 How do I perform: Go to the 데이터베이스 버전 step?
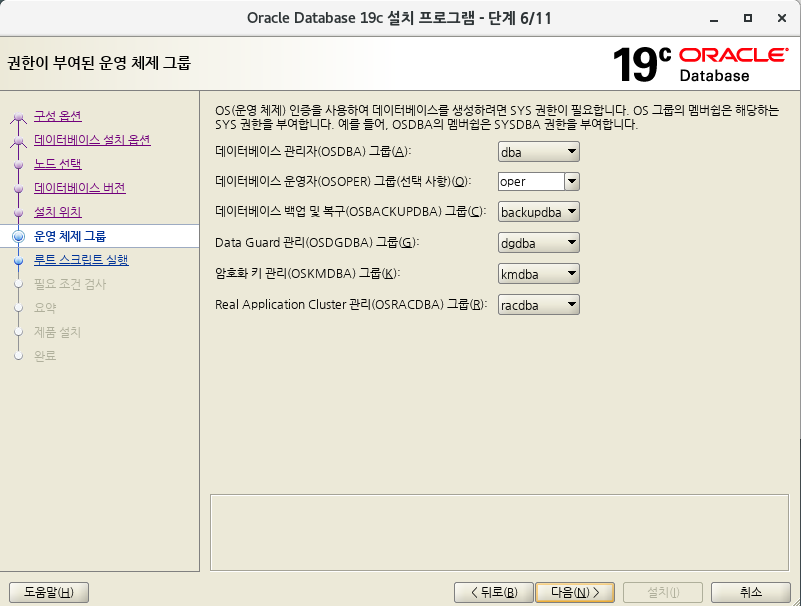(80, 188)
